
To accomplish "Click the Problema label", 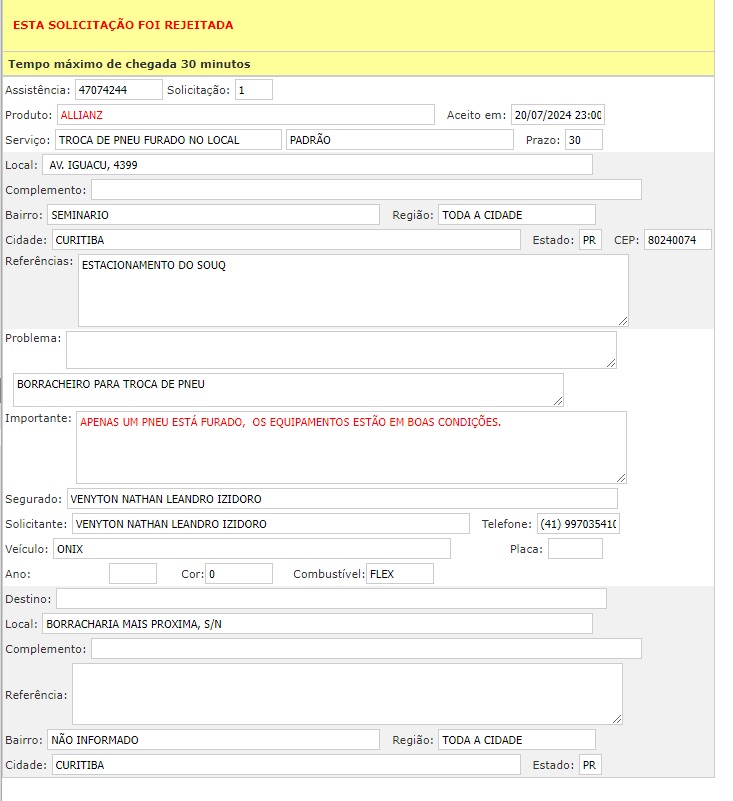I will click(33, 338).
